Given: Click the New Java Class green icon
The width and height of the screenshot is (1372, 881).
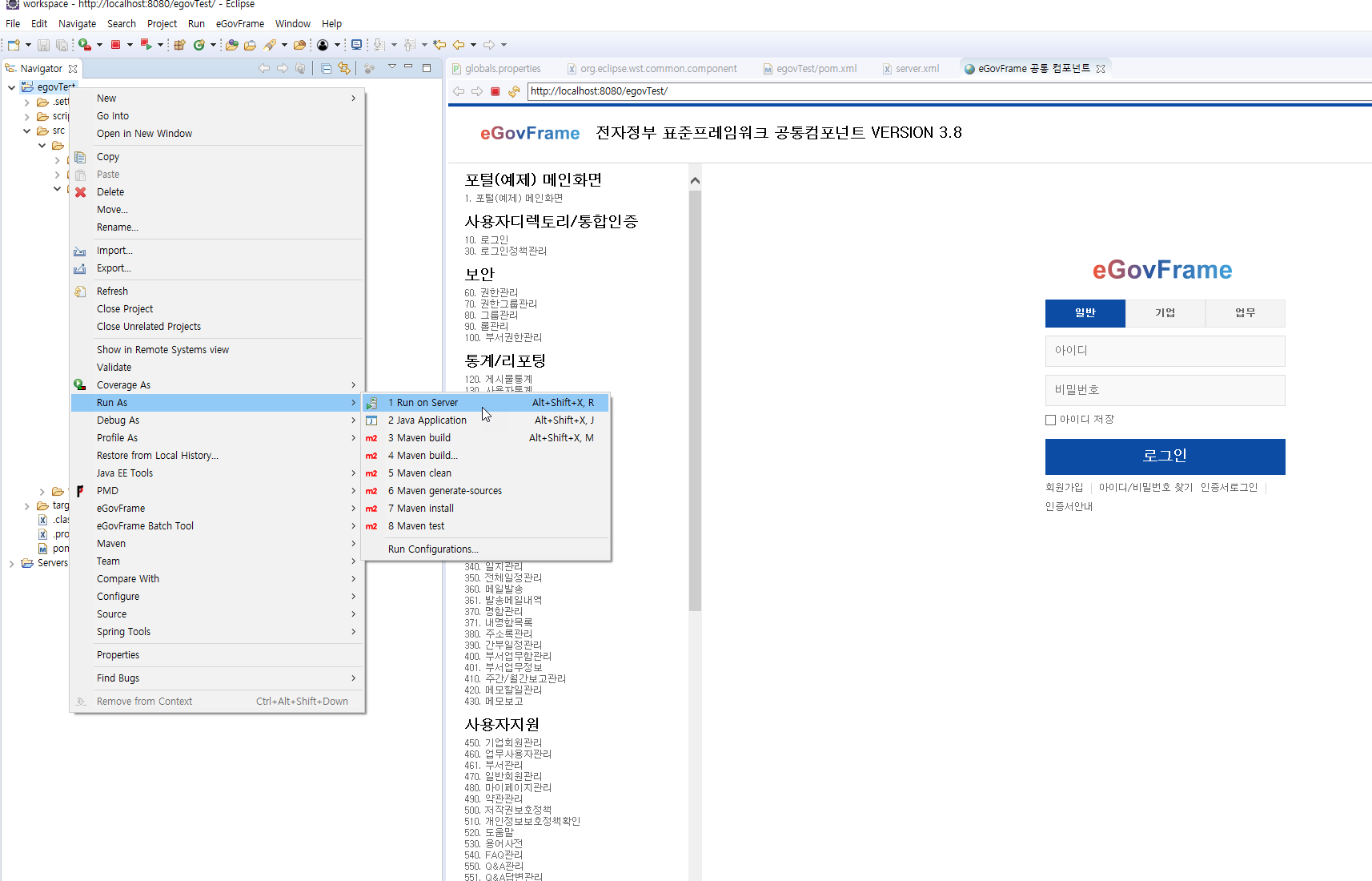Looking at the screenshot, I should coord(199,45).
